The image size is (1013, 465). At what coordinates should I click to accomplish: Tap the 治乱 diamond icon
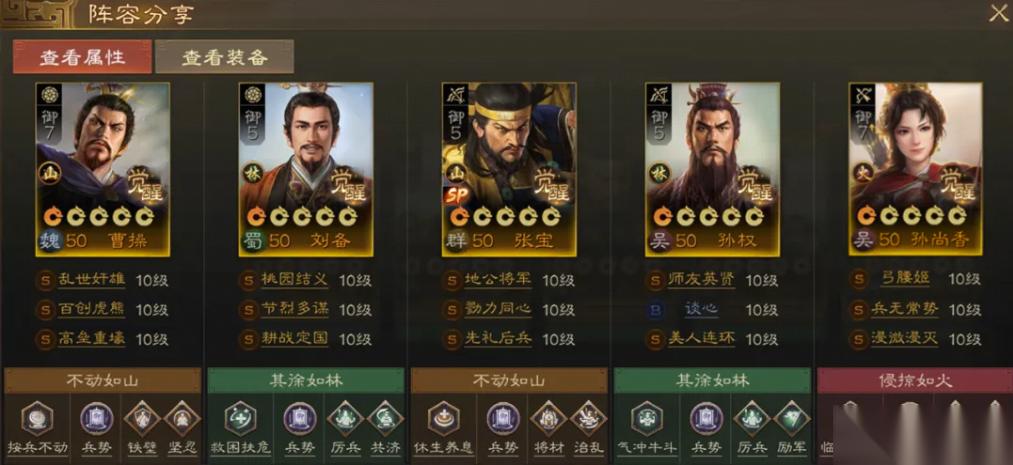coord(589,418)
